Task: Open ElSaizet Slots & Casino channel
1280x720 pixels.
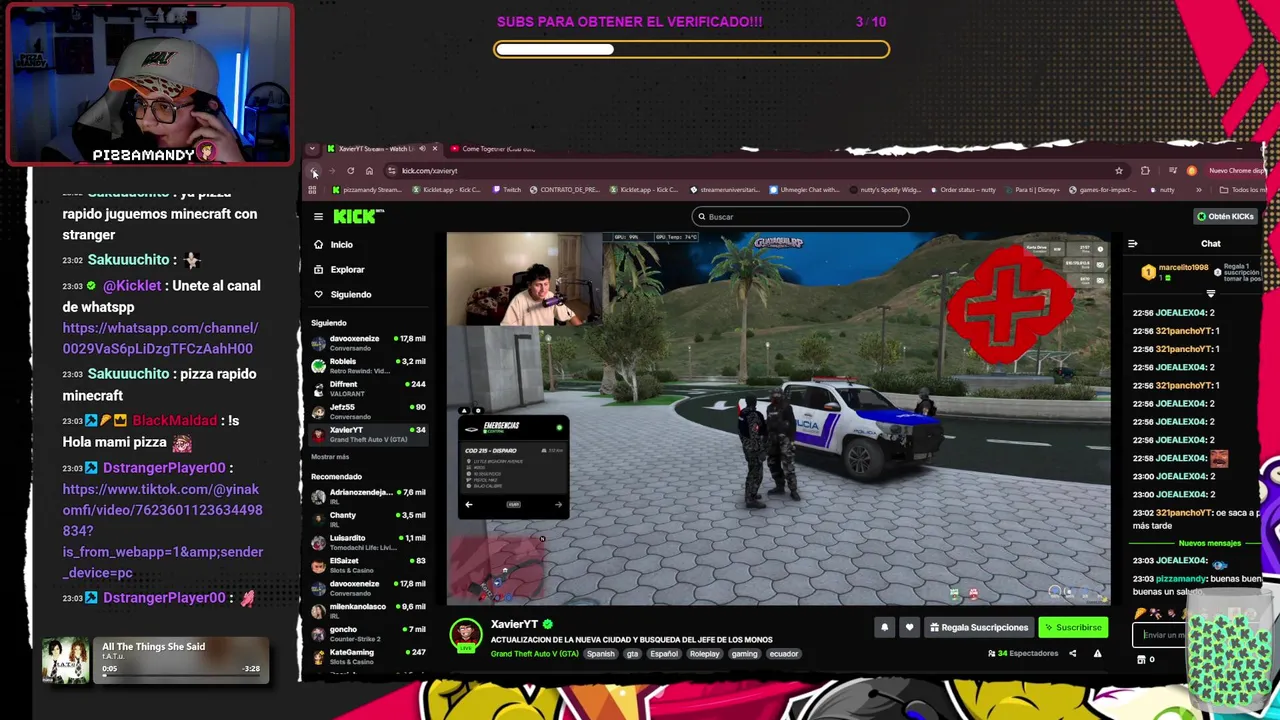Action: pos(369,565)
